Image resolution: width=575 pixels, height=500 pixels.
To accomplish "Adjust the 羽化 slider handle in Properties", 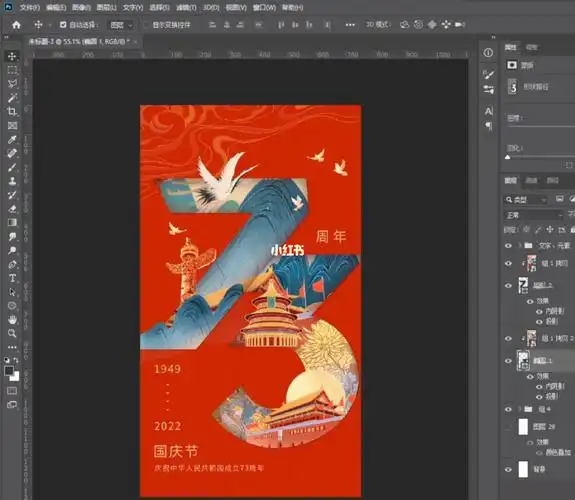I will 508,157.
